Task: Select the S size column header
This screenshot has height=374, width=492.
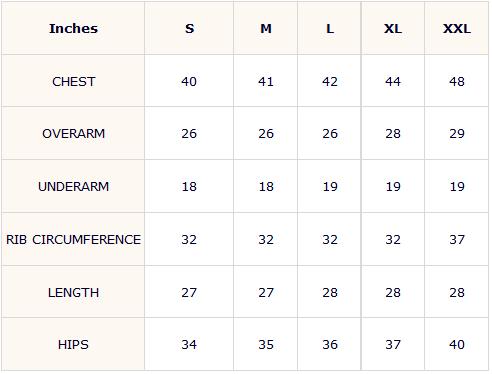Action: [189, 29]
